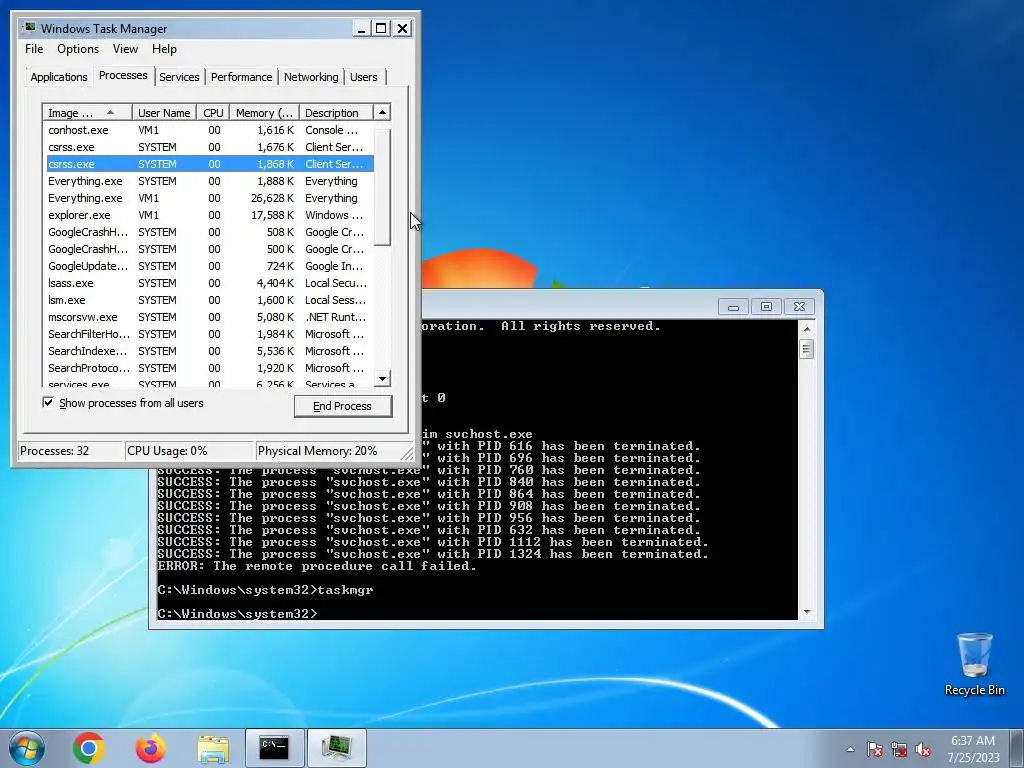The image size is (1024, 768).
Task: Click the Task Manager title bar icon
Action: [28, 28]
